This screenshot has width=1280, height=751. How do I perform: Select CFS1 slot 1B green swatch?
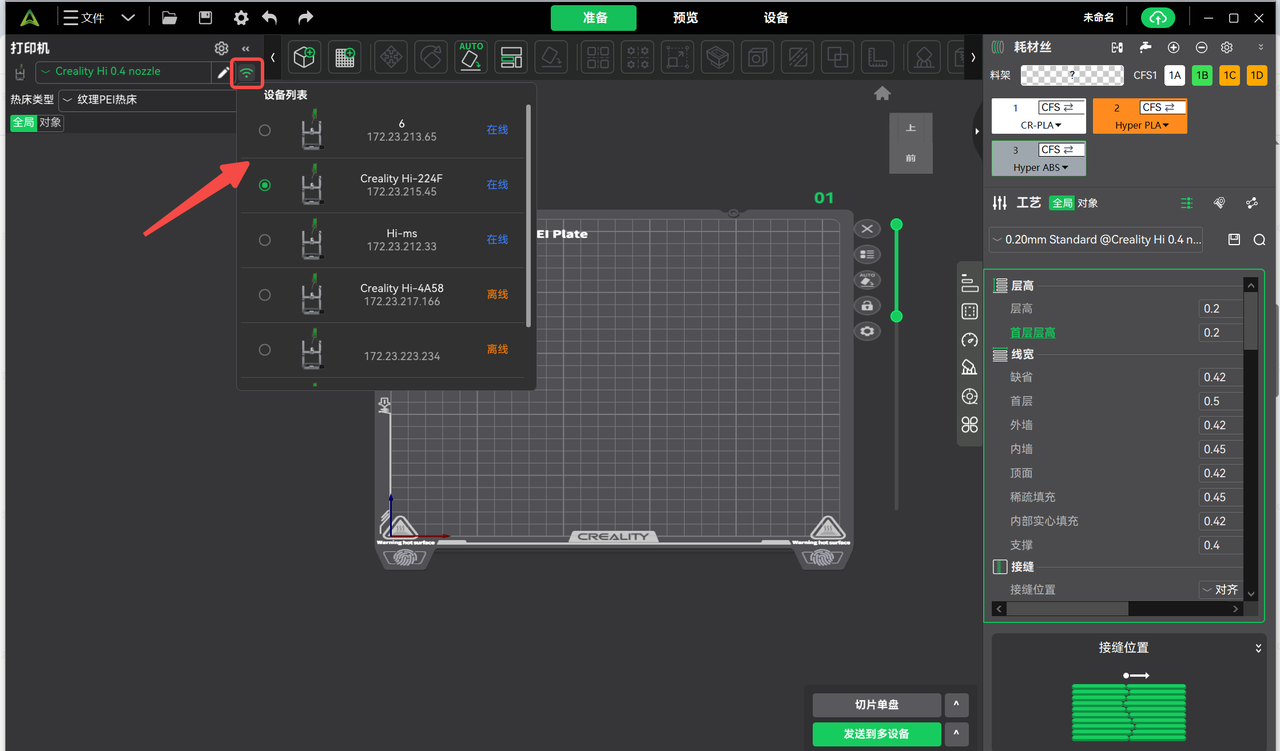(1202, 75)
